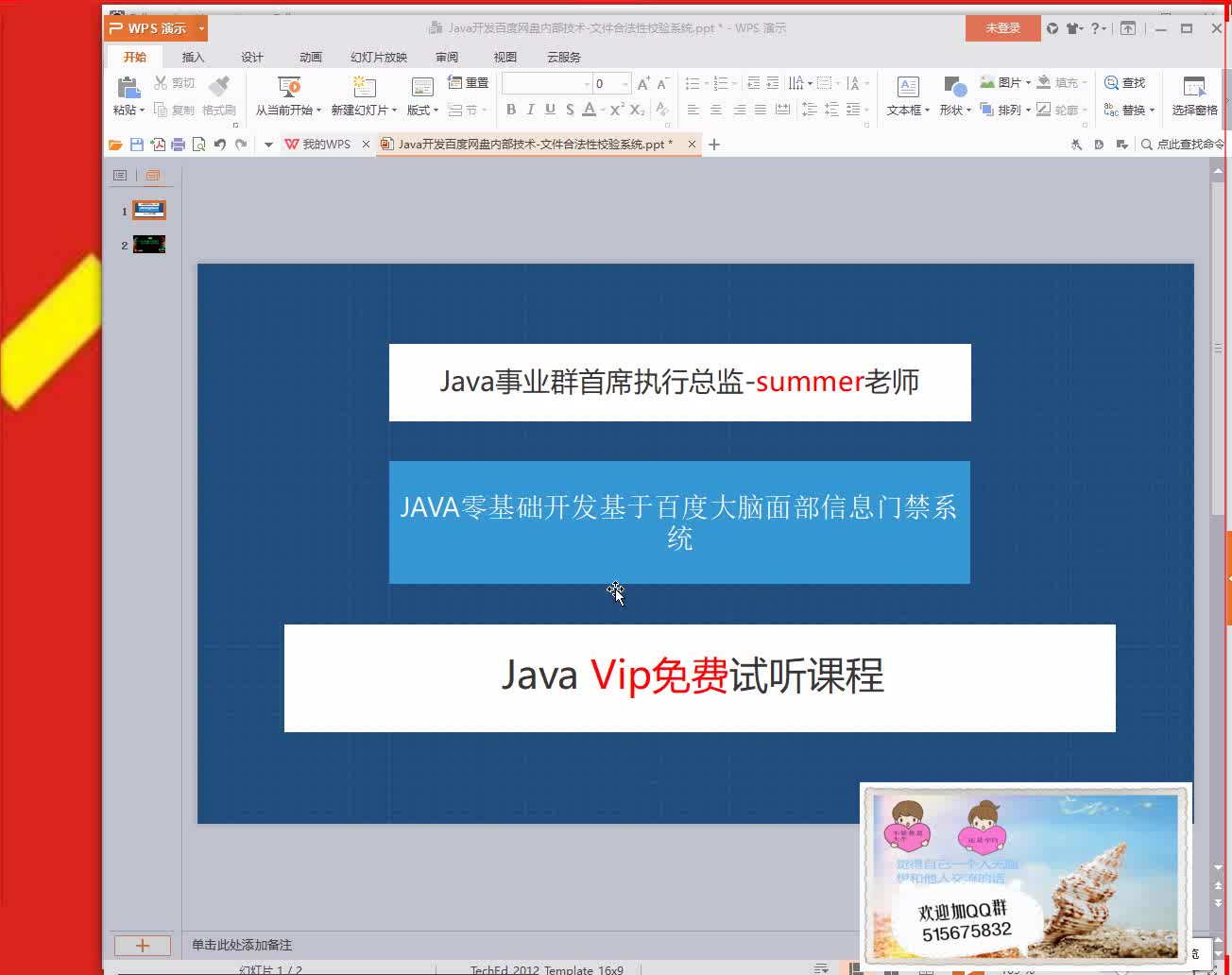This screenshot has height=975, width=1232.
Task: Select slide 1 thumbnail
Action: [149, 210]
